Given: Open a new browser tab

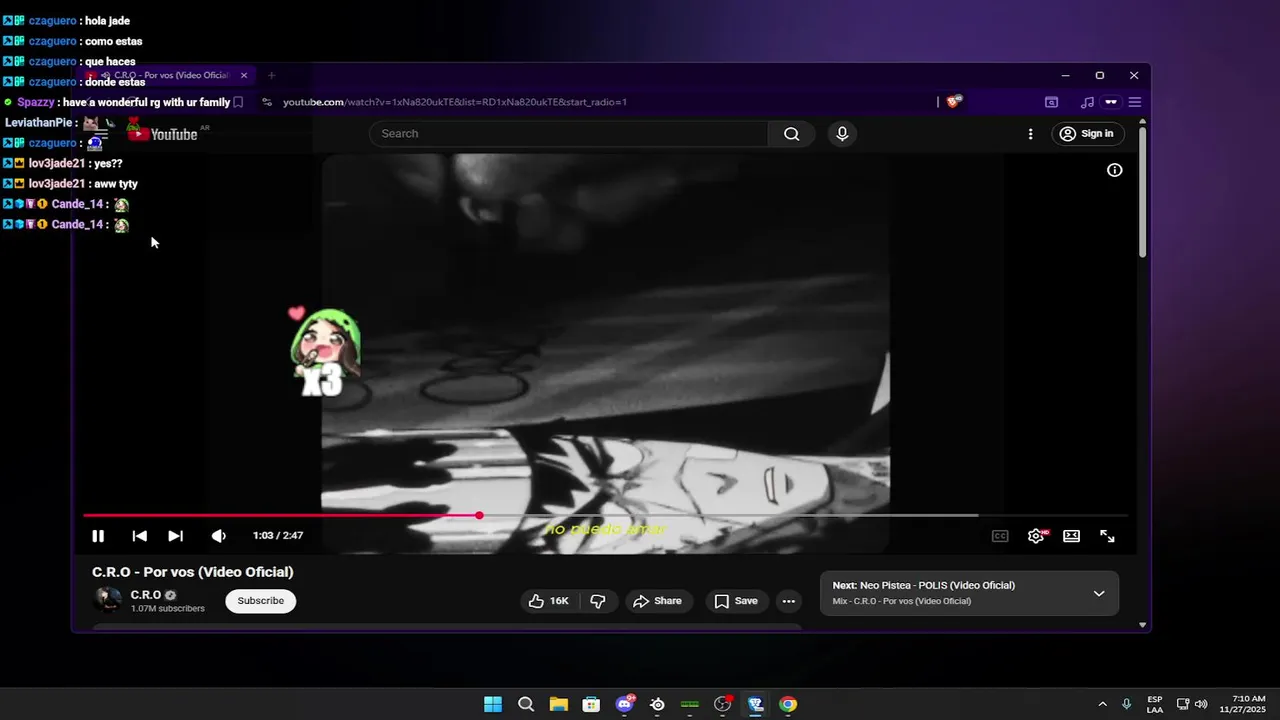Looking at the screenshot, I should (x=271, y=75).
